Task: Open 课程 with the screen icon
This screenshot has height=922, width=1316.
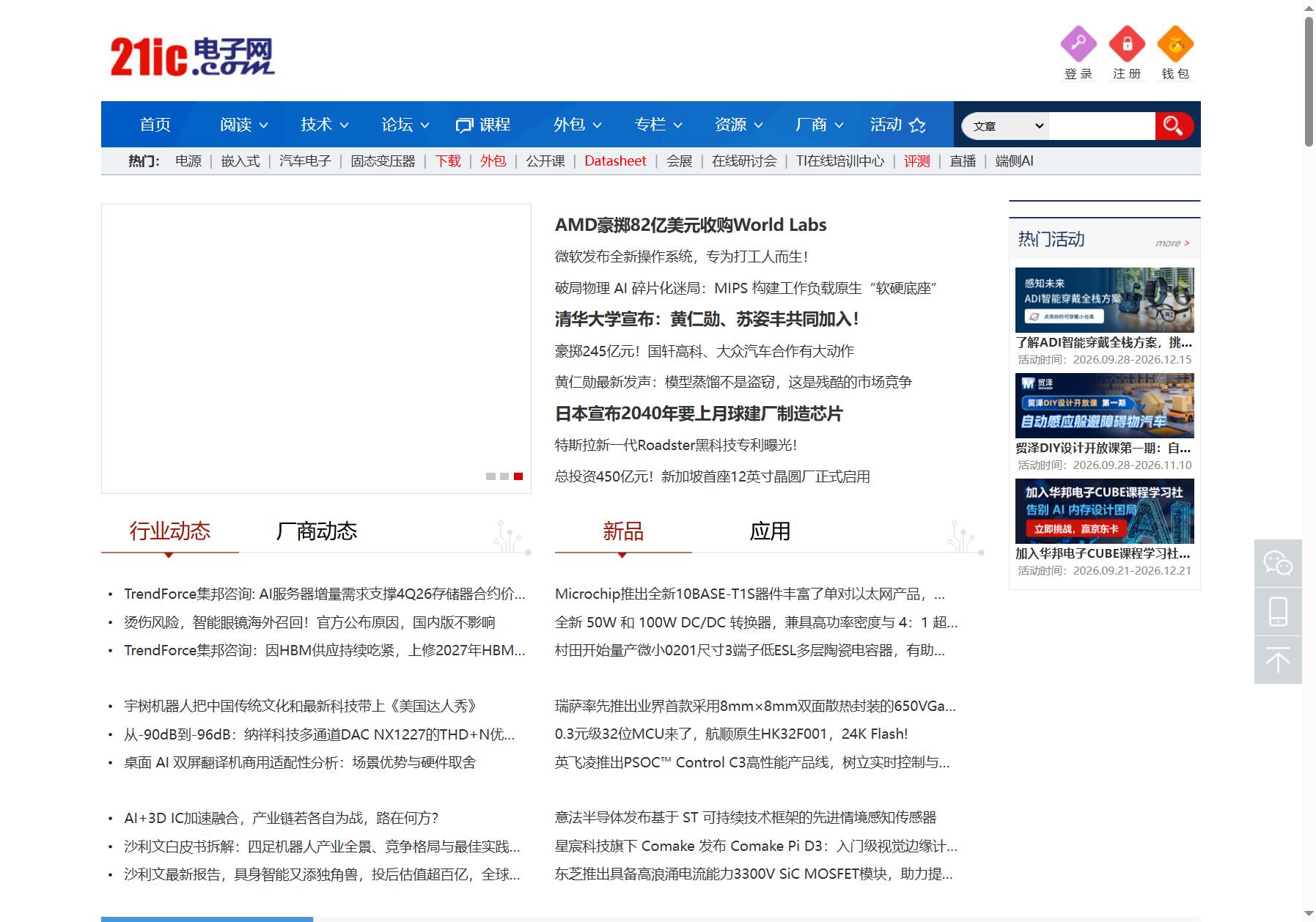Action: (x=482, y=125)
